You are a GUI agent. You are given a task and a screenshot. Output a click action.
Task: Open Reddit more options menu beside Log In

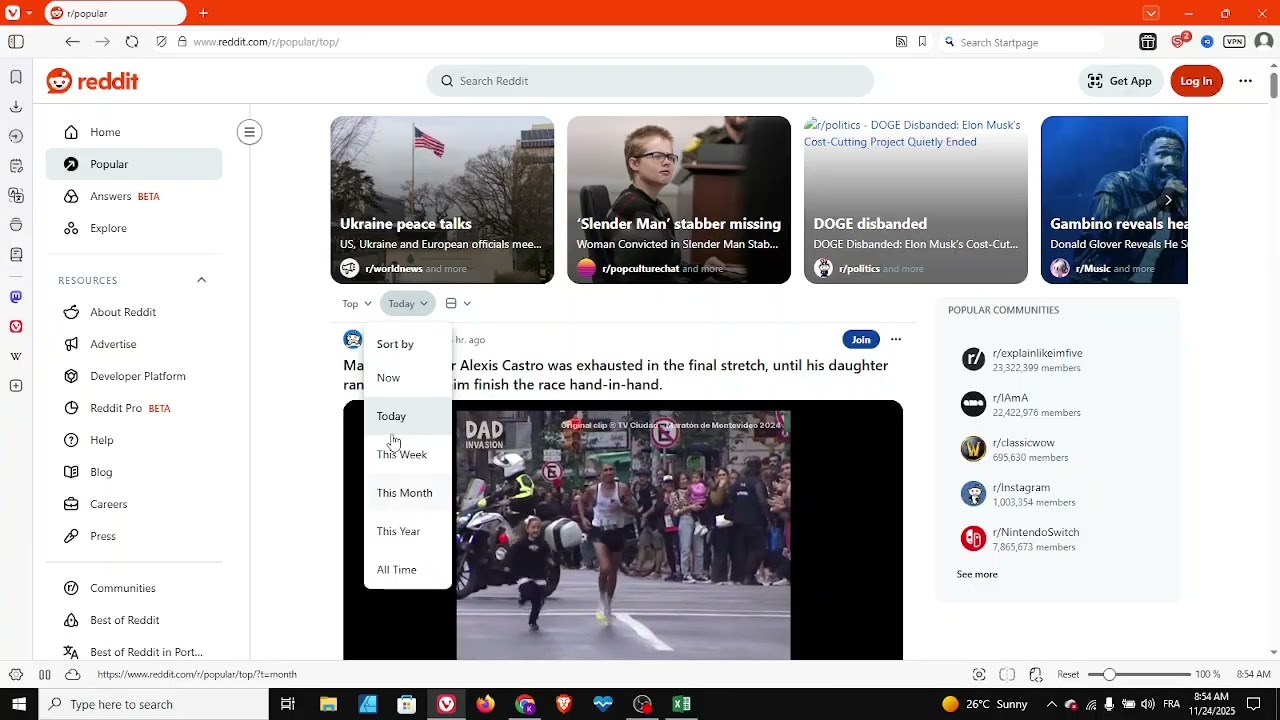click(x=1245, y=81)
